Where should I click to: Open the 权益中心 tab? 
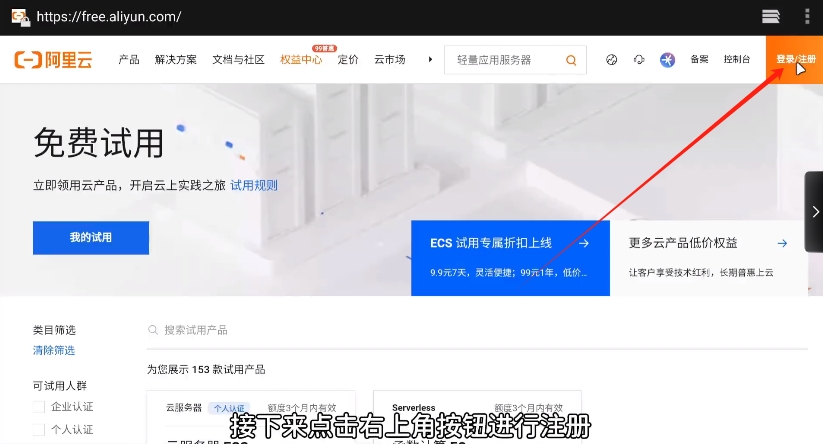tap(301, 60)
